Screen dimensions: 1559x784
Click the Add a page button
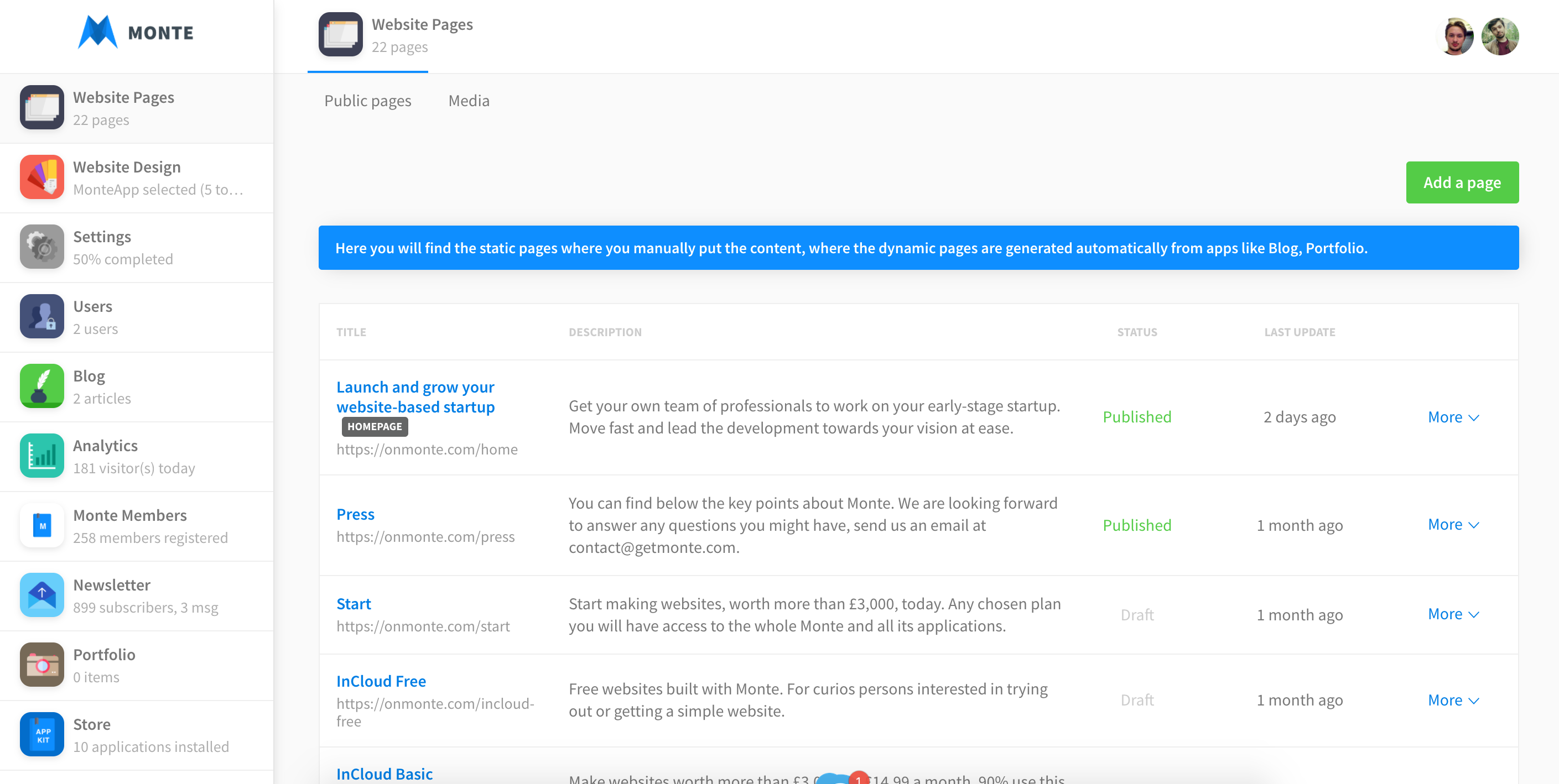click(x=1462, y=182)
